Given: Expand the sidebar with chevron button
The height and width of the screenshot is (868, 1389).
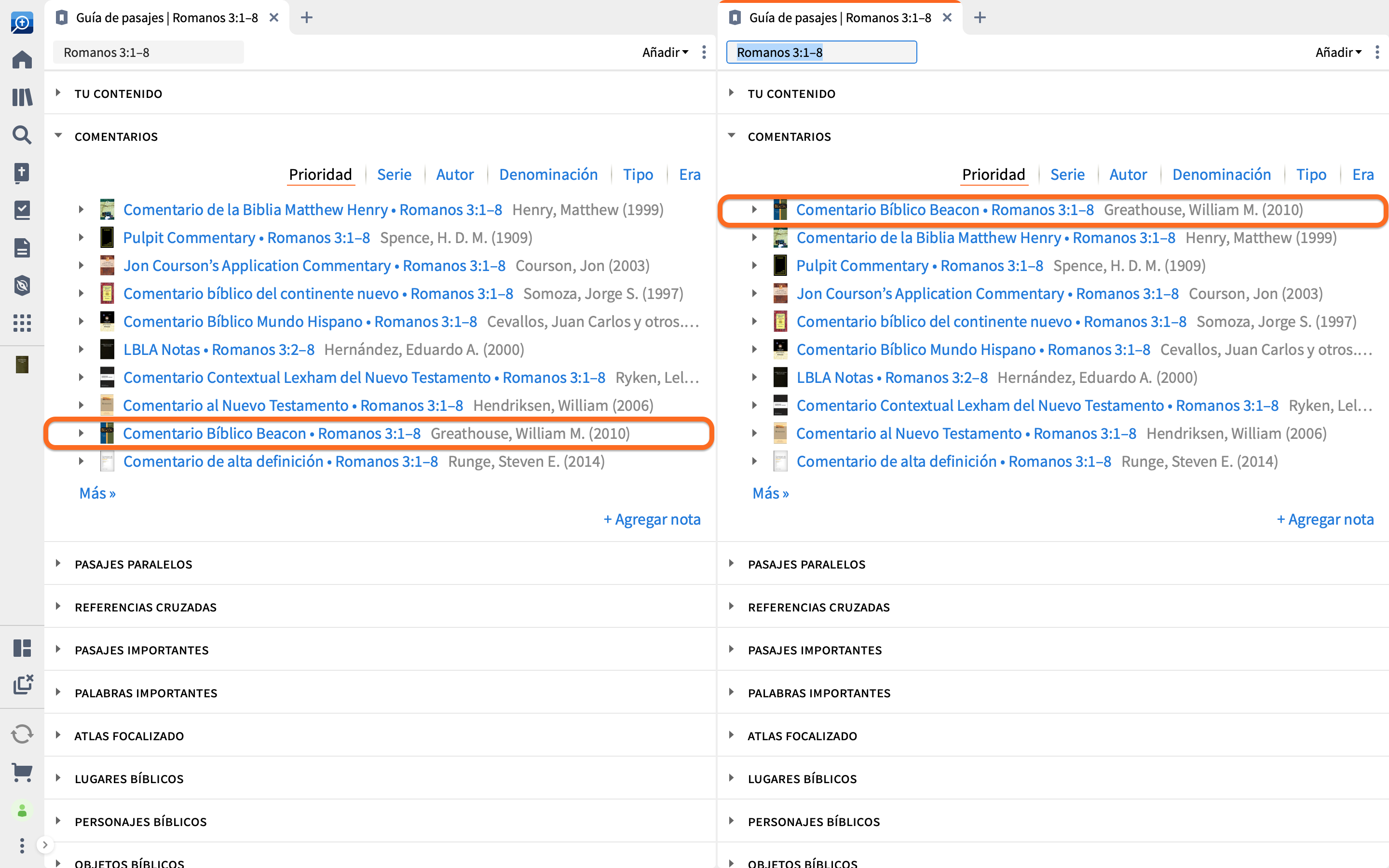Looking at the screenshot, I should (x=45, y=844).
